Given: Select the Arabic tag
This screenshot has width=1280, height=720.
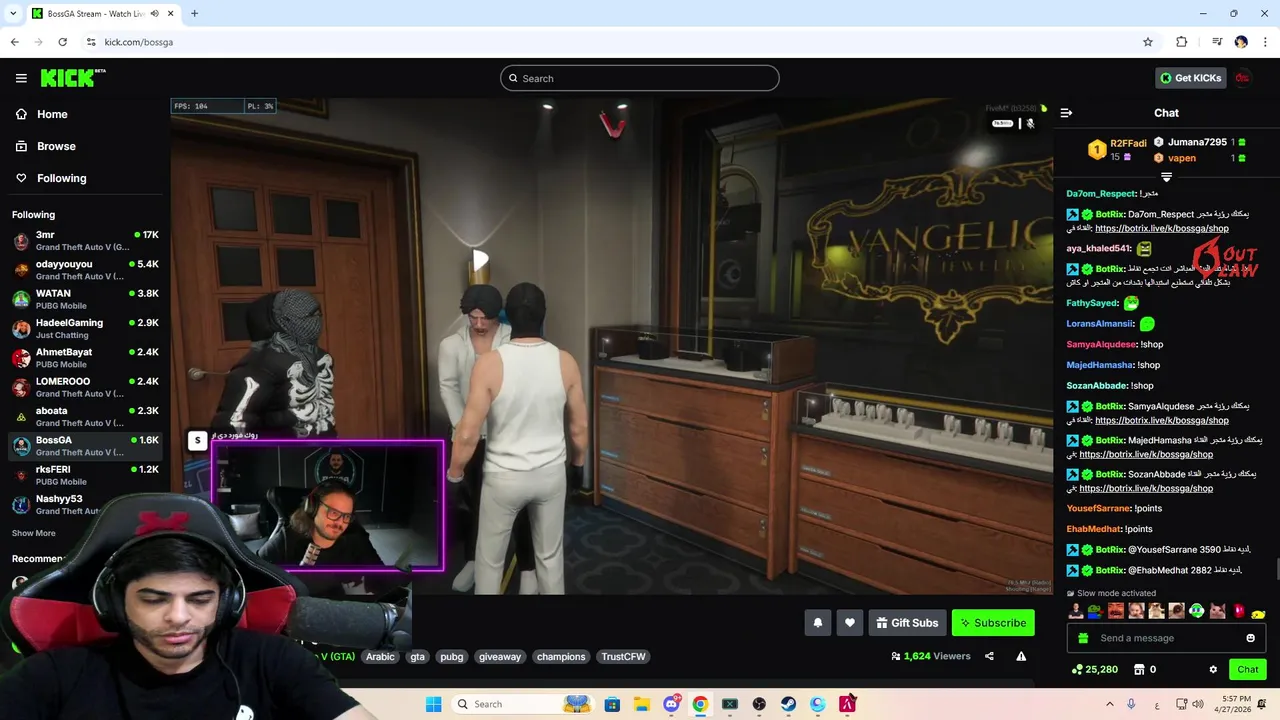Looking at the screenshot, I should [380, 656].
